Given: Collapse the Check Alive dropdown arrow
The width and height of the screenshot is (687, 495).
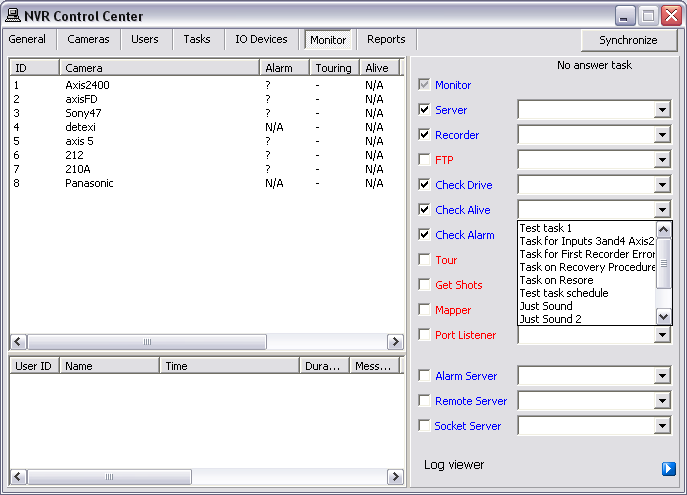Looking at the screenshot, I should [662, 209].
